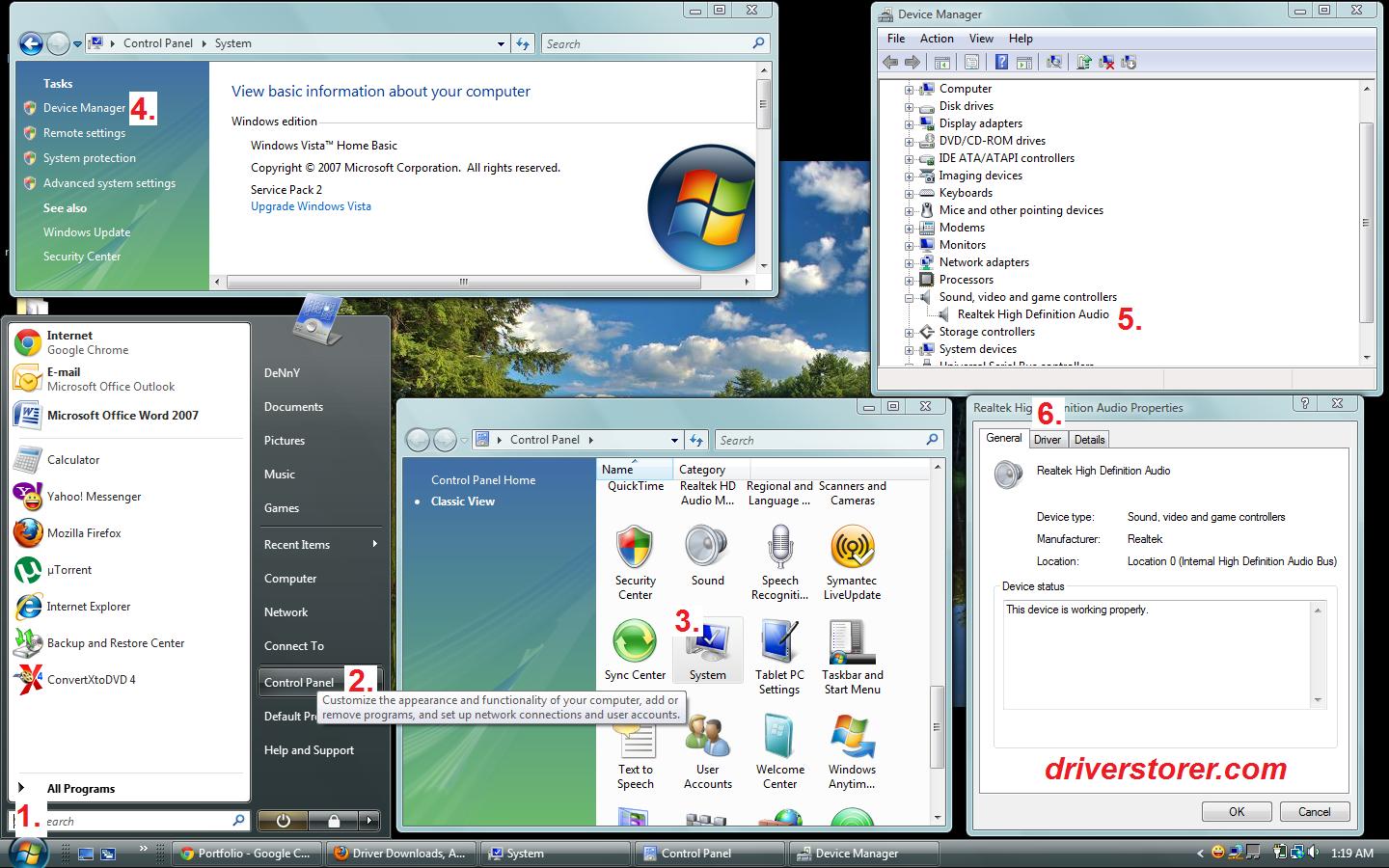Click the Name column header
Screen dimensions: 1389x868
click(634, 470)
